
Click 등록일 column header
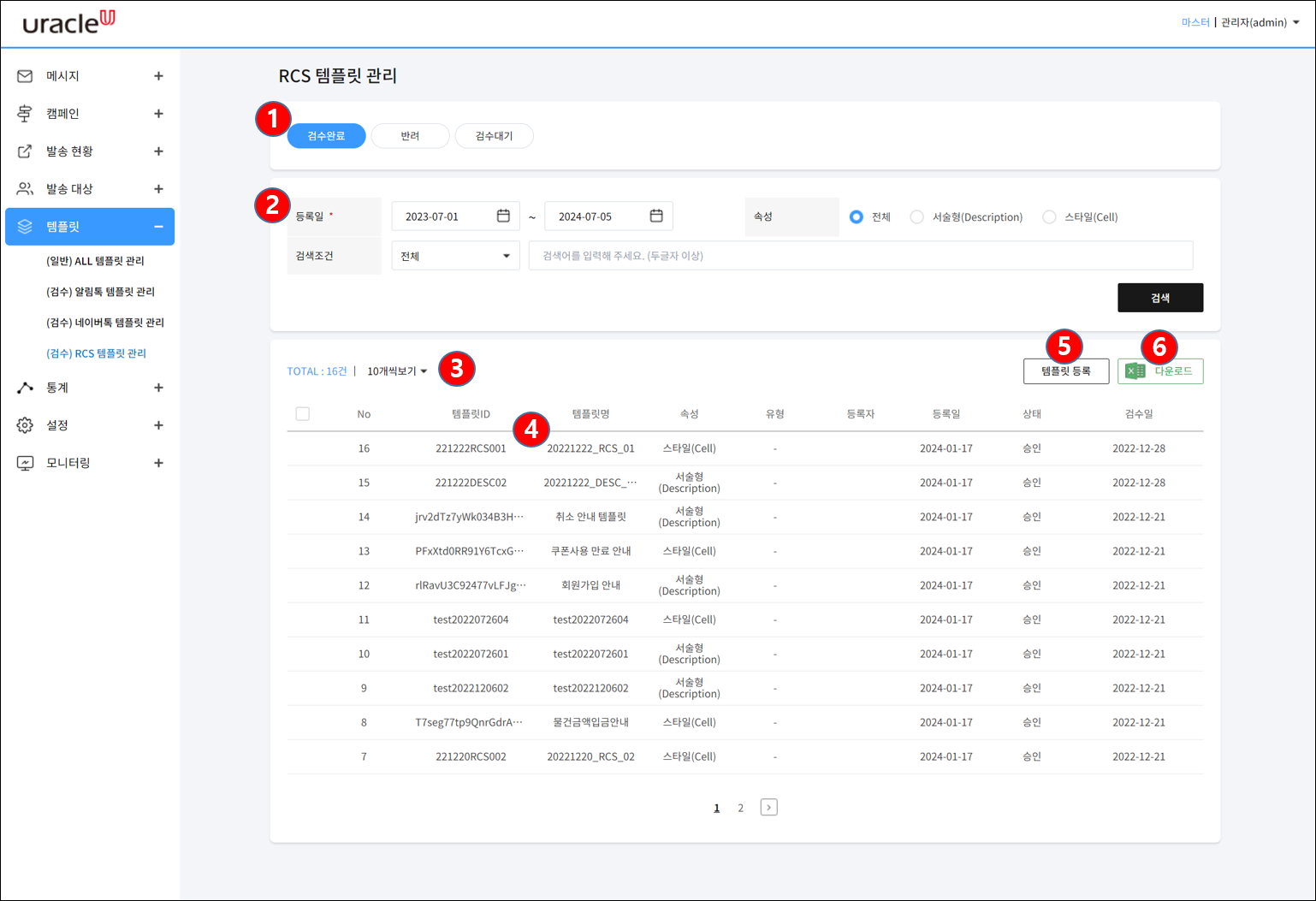946,414
